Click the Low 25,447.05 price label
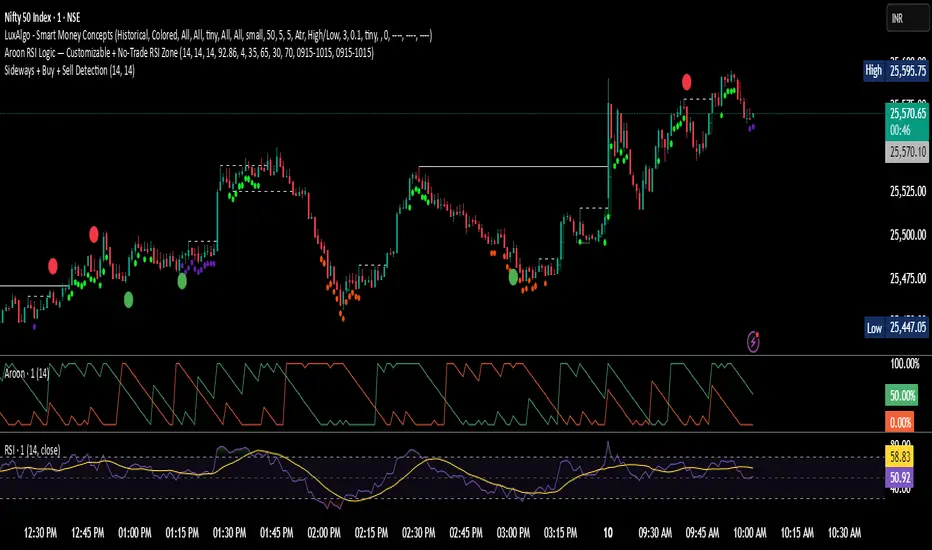This screenshot has width=932, height=550. click(895, 328)
